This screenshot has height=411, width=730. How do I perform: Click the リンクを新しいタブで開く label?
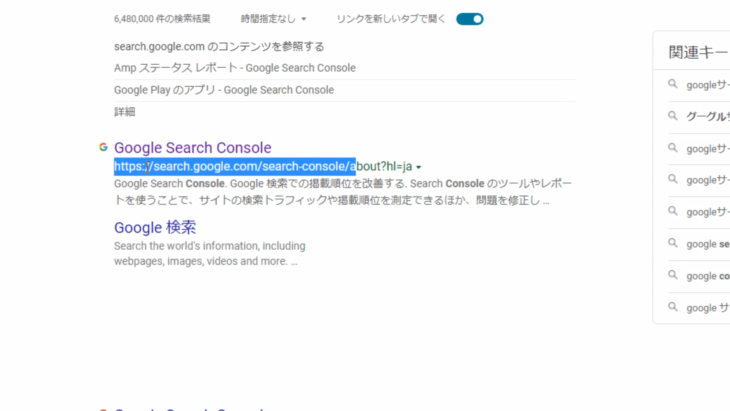[391, 19]
